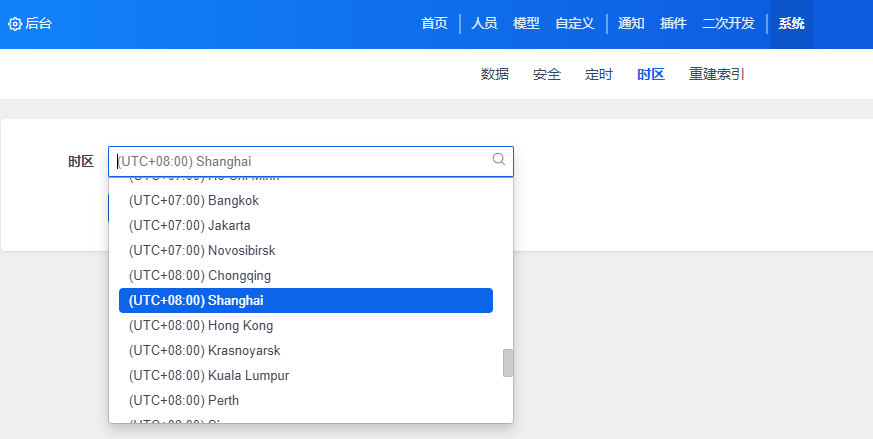Image resolution: width=873 pixels, height=439 pixels.
Task: Click the dropdown list scrollbar thumb
Action: 508,363
